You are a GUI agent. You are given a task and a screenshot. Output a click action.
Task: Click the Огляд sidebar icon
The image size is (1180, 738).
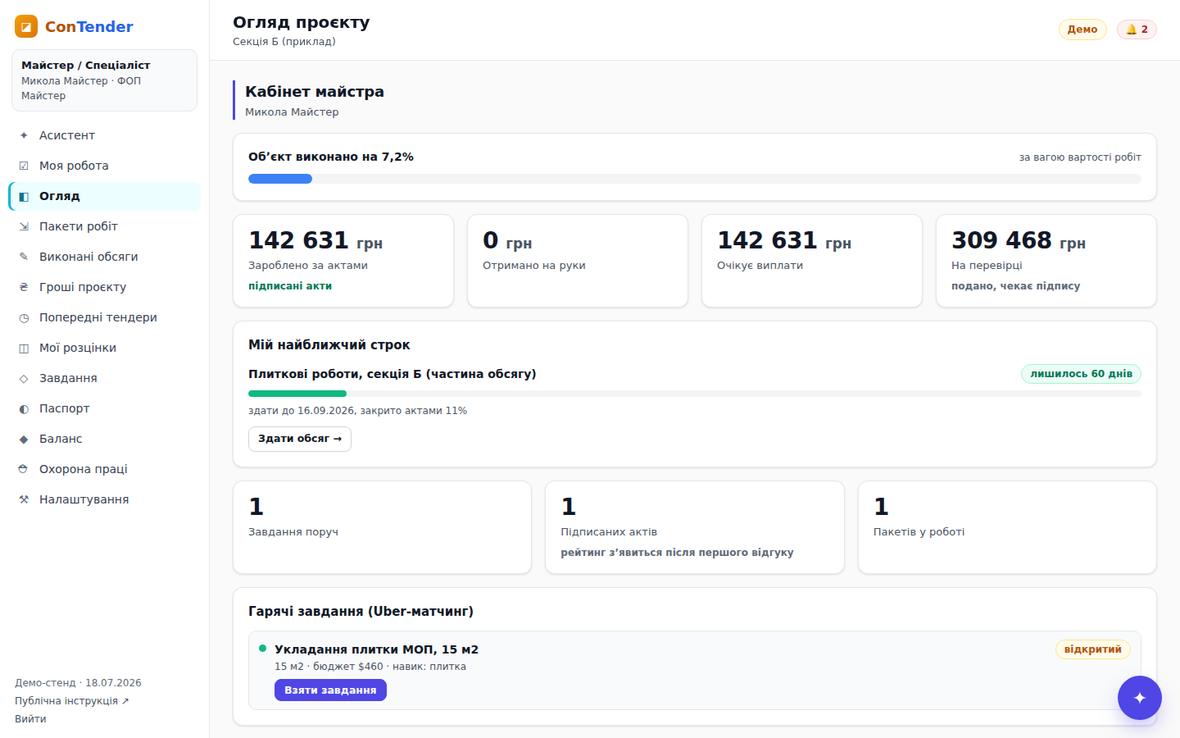[x=24, y=196]
